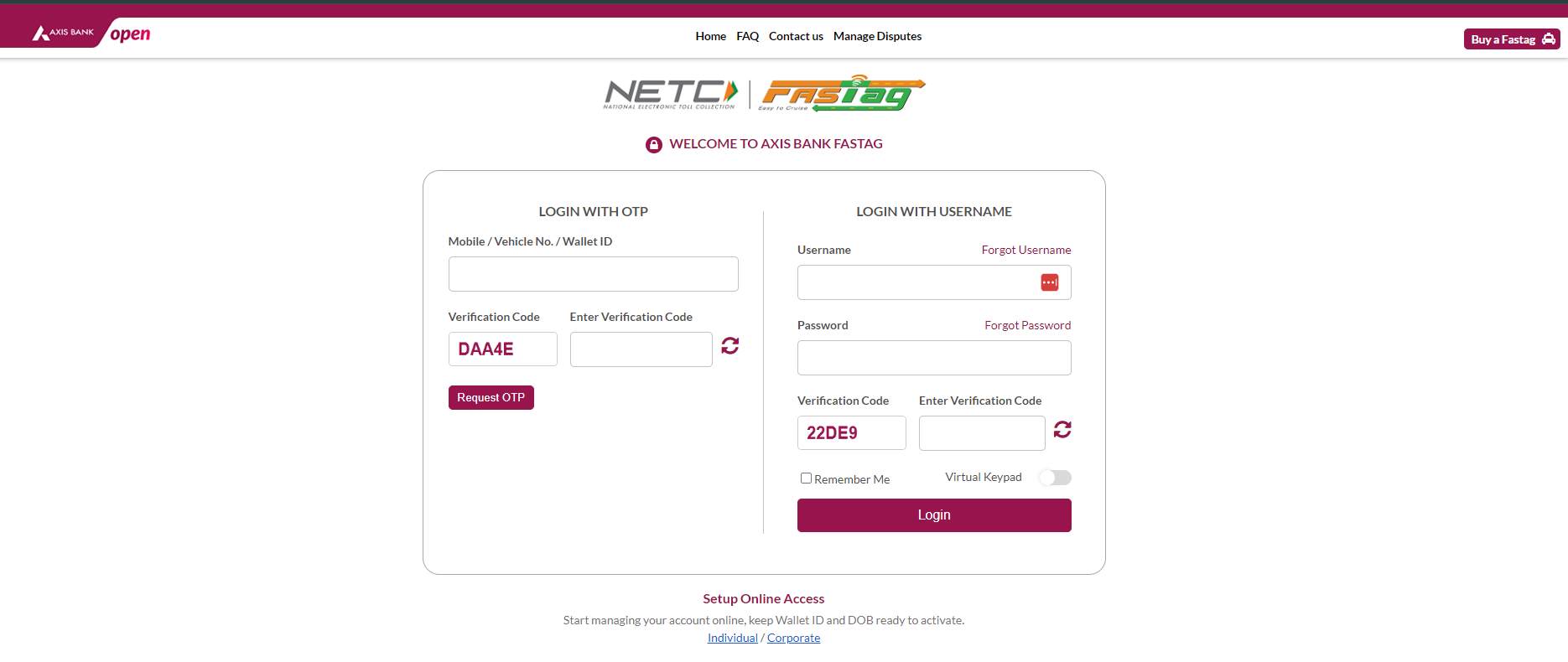Viewport: 1568px width, 662px height.
Task: Refresh the username login captcha code
Action: coord(1062,430)
